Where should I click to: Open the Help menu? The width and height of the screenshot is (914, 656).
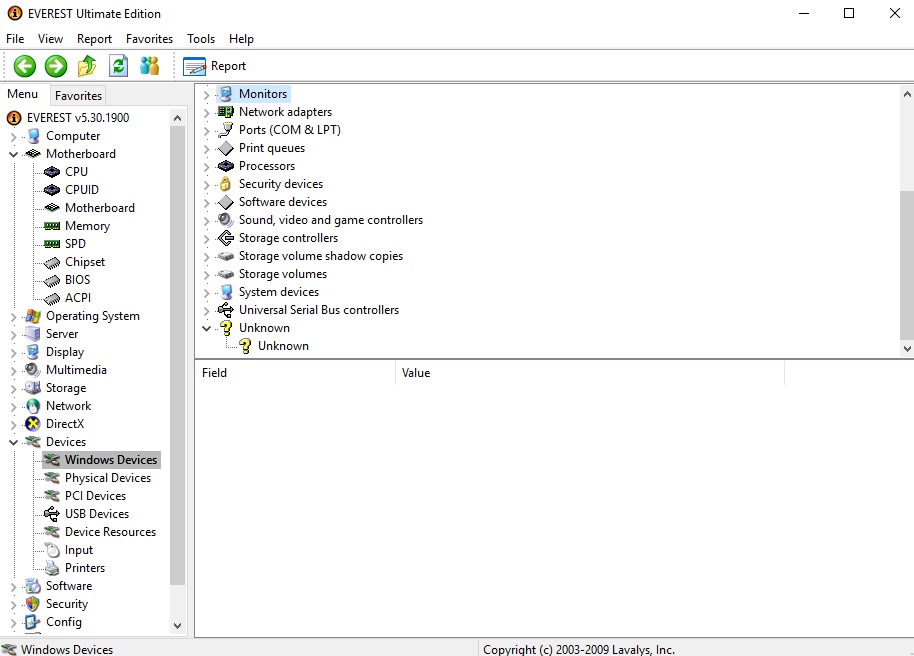[x=241, y=39]
